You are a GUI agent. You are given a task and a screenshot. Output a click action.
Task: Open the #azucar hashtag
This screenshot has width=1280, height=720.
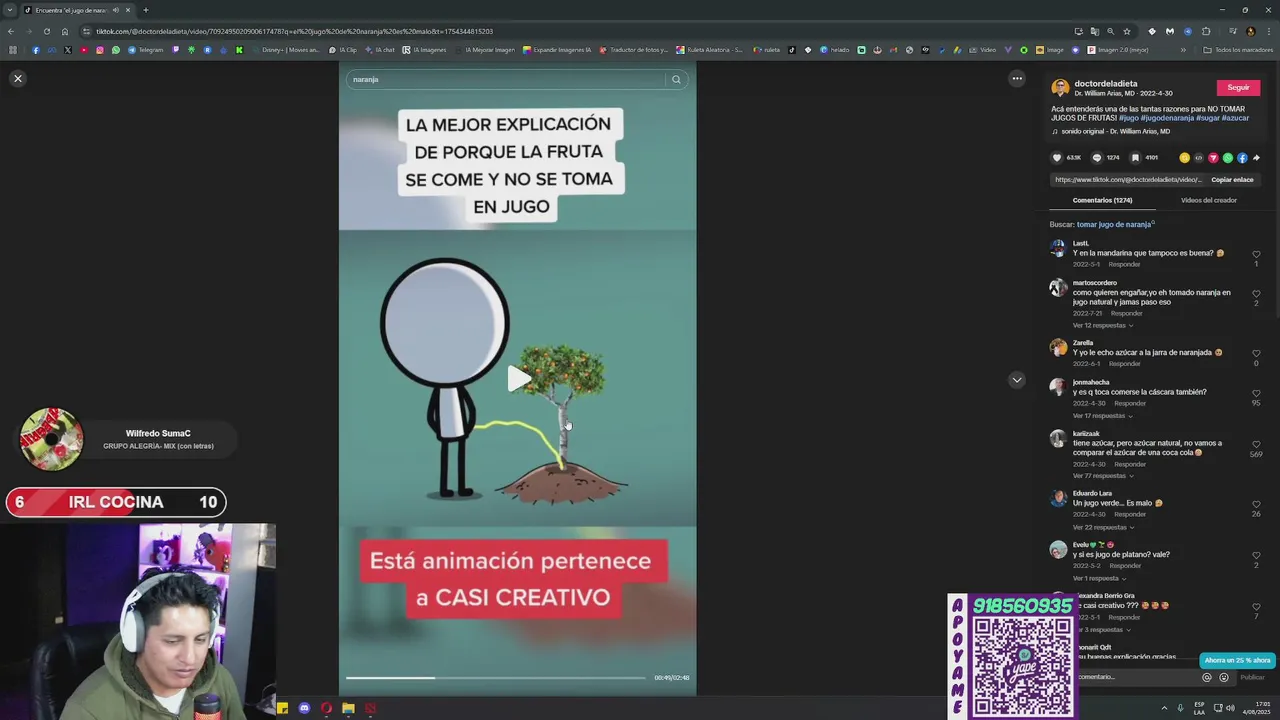1235,118
